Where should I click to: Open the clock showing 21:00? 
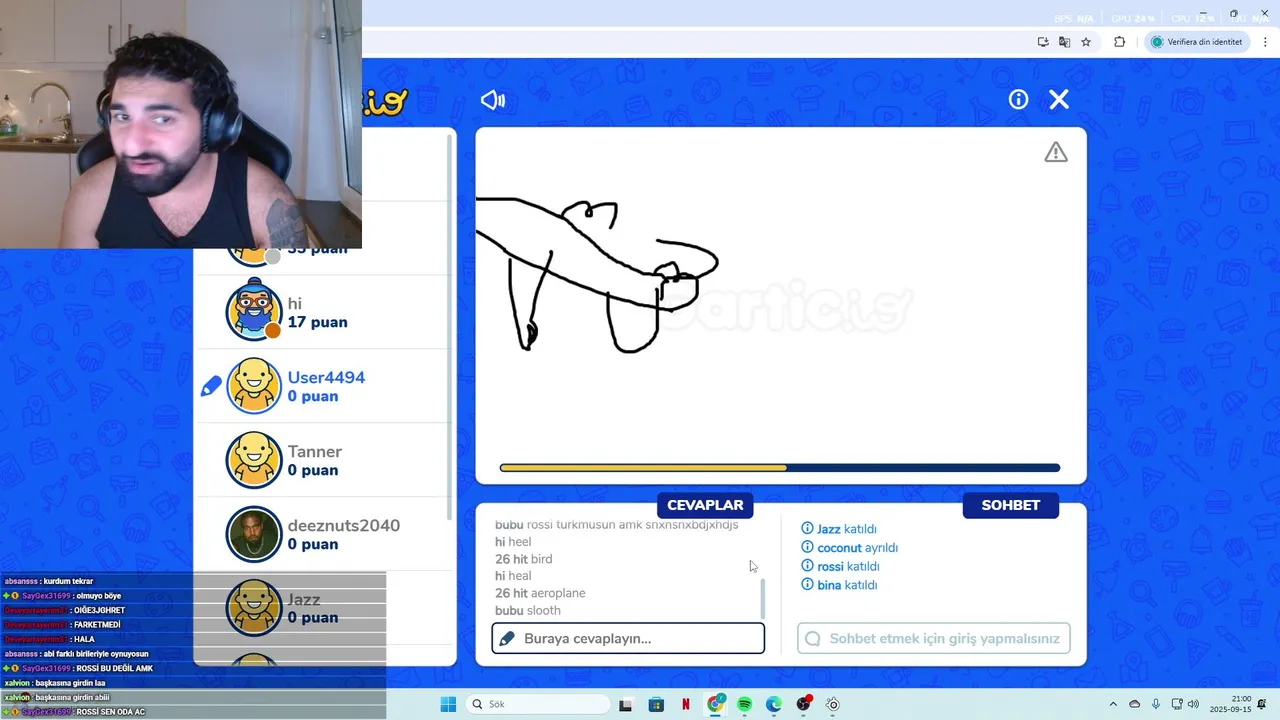(1232, 704)
